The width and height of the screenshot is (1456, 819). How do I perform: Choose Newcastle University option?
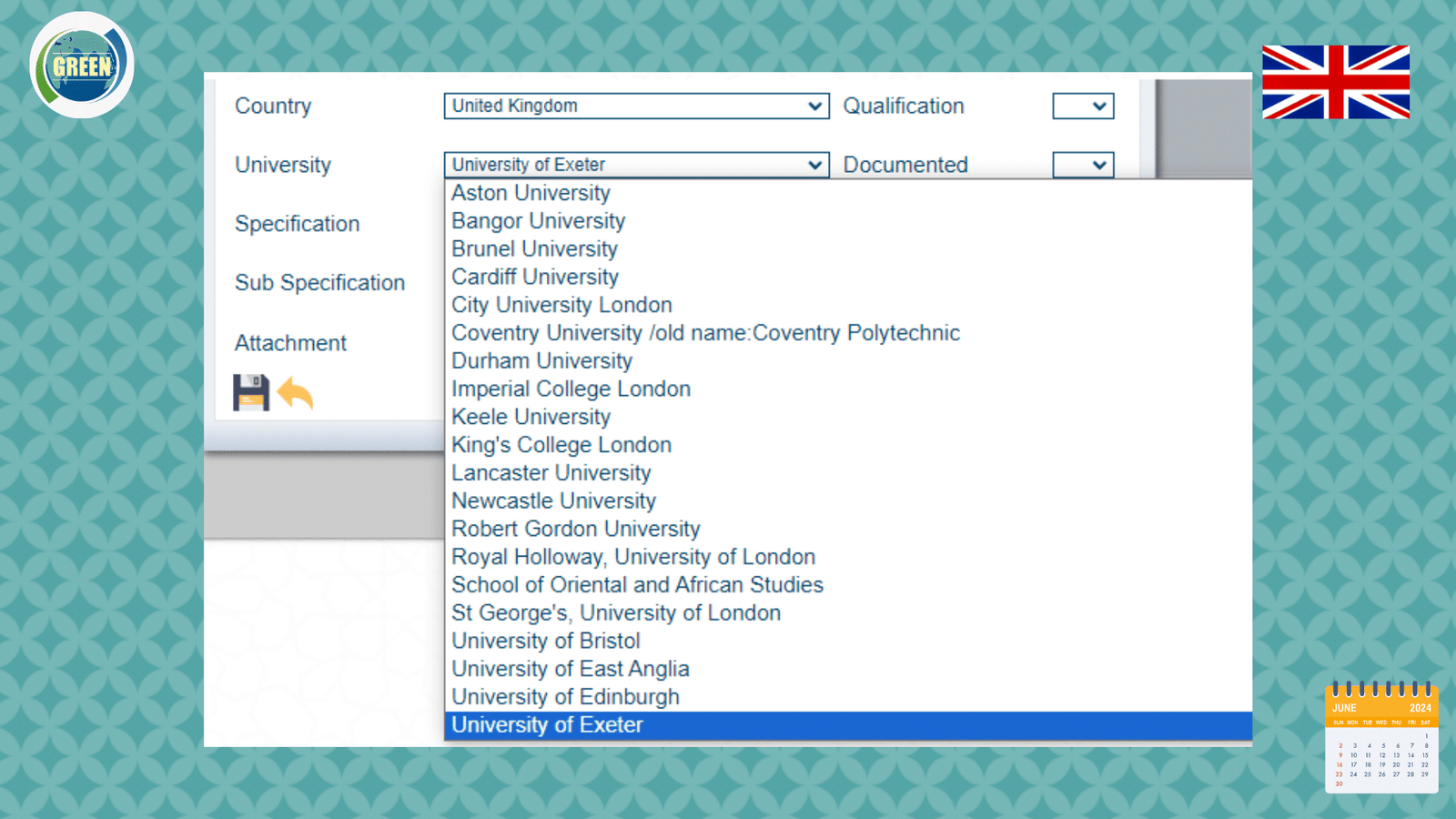(x=553, y=501)
